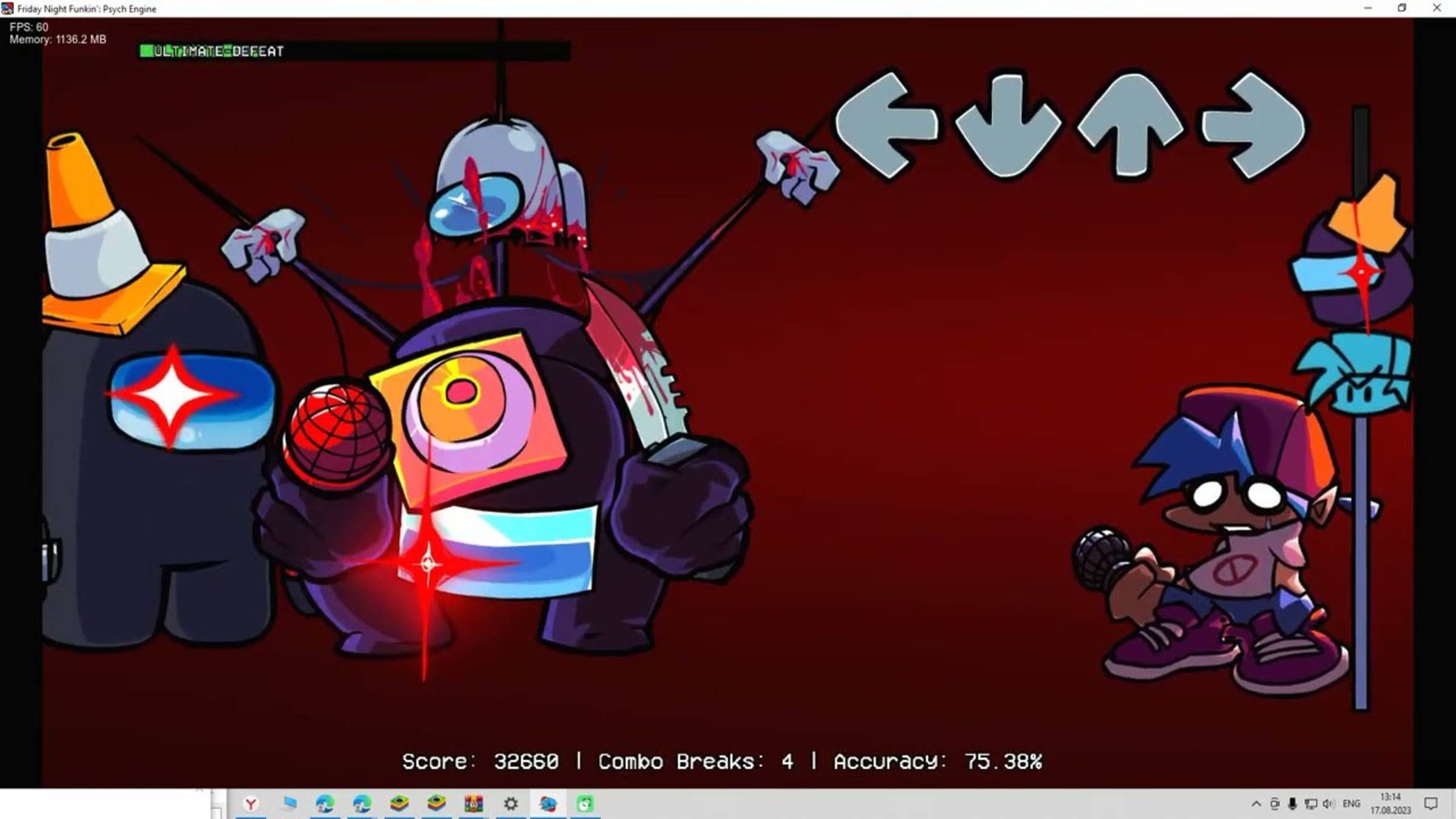This screenshot has height=819, width=1456.
Task: Switch the ENG input language
Action: [x=1351, y=804]
